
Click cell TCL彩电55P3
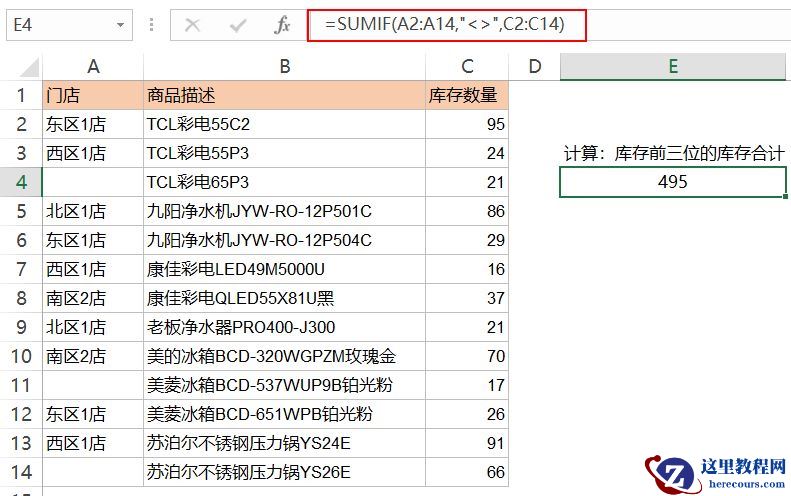click(285, 153)
